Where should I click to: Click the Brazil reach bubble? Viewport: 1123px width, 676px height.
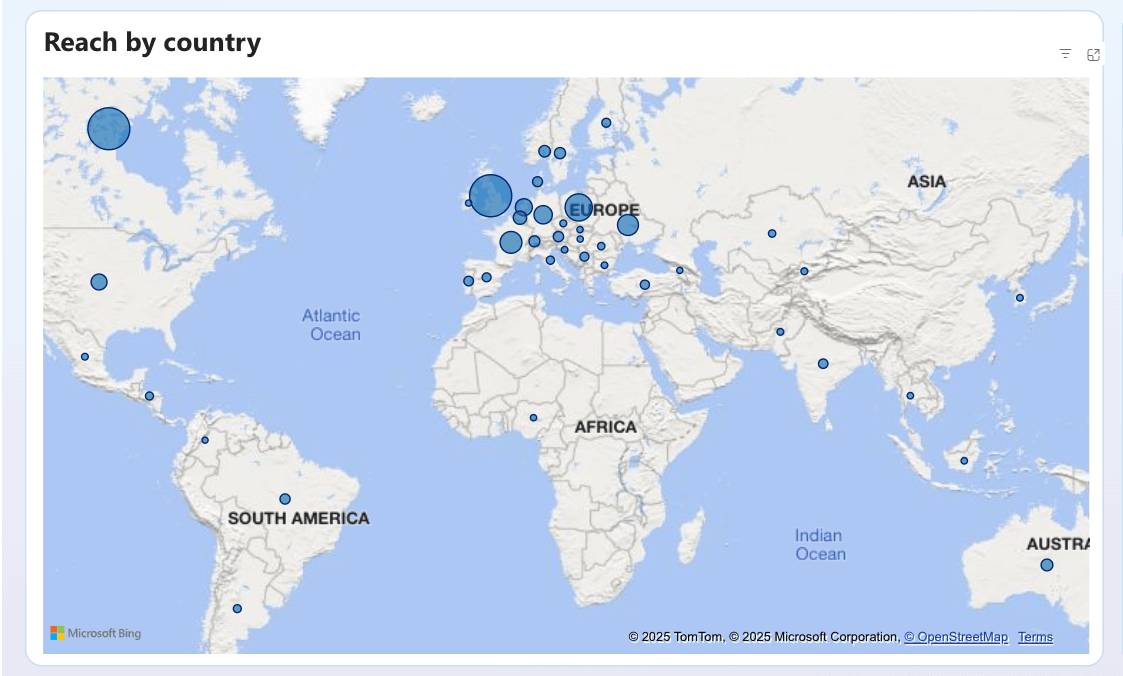[x=285, y=499]
